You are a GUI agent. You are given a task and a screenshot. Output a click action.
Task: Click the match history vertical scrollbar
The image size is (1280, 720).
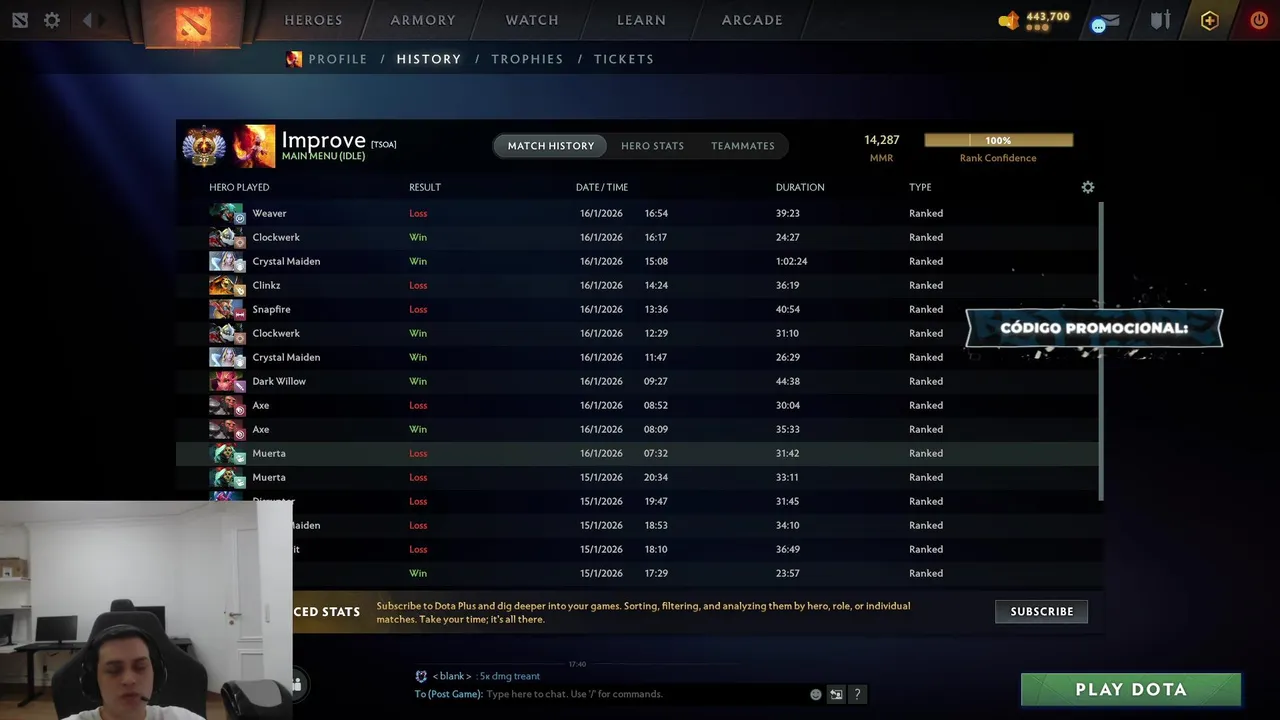click(1101, 350)
